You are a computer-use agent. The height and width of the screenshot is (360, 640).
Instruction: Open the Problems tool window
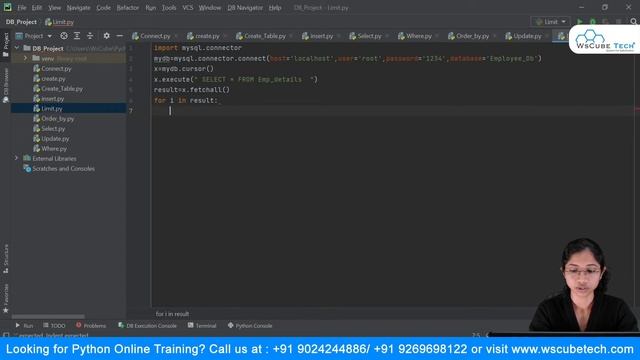coord(91,326)
